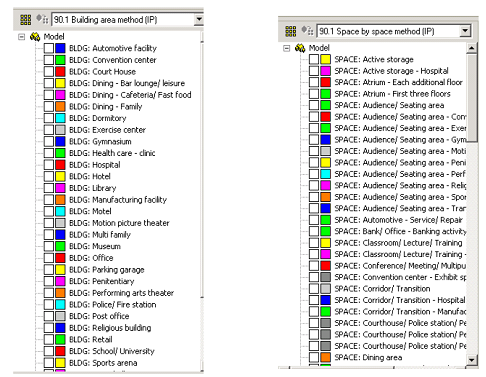Click the red color swatch for BLDG: School/ University
The width and height of the screenshot is (486, 377).
60,351
